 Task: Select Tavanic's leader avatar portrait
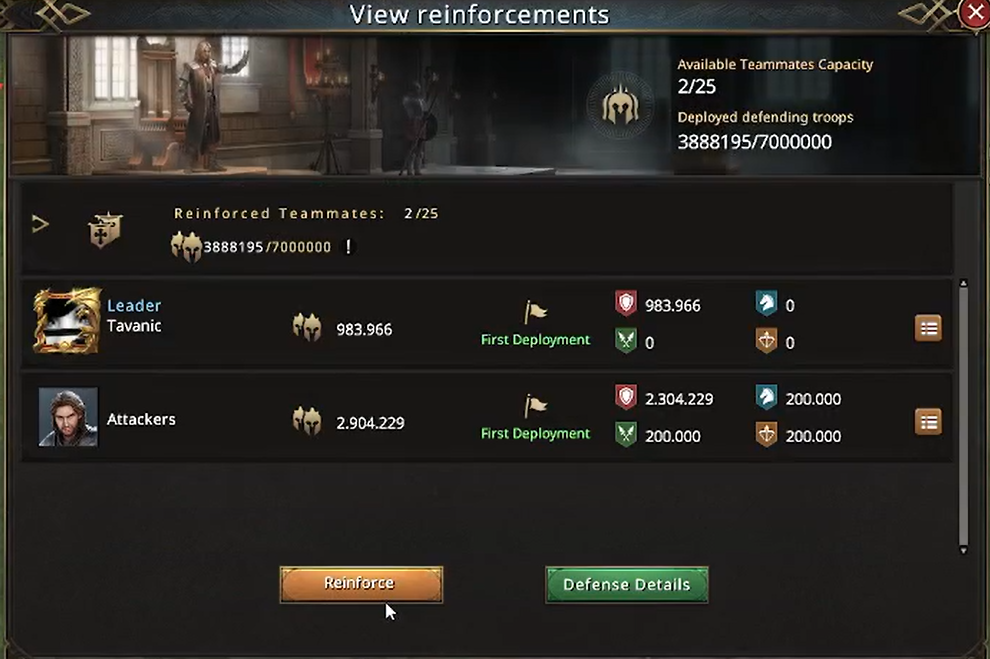67,321
